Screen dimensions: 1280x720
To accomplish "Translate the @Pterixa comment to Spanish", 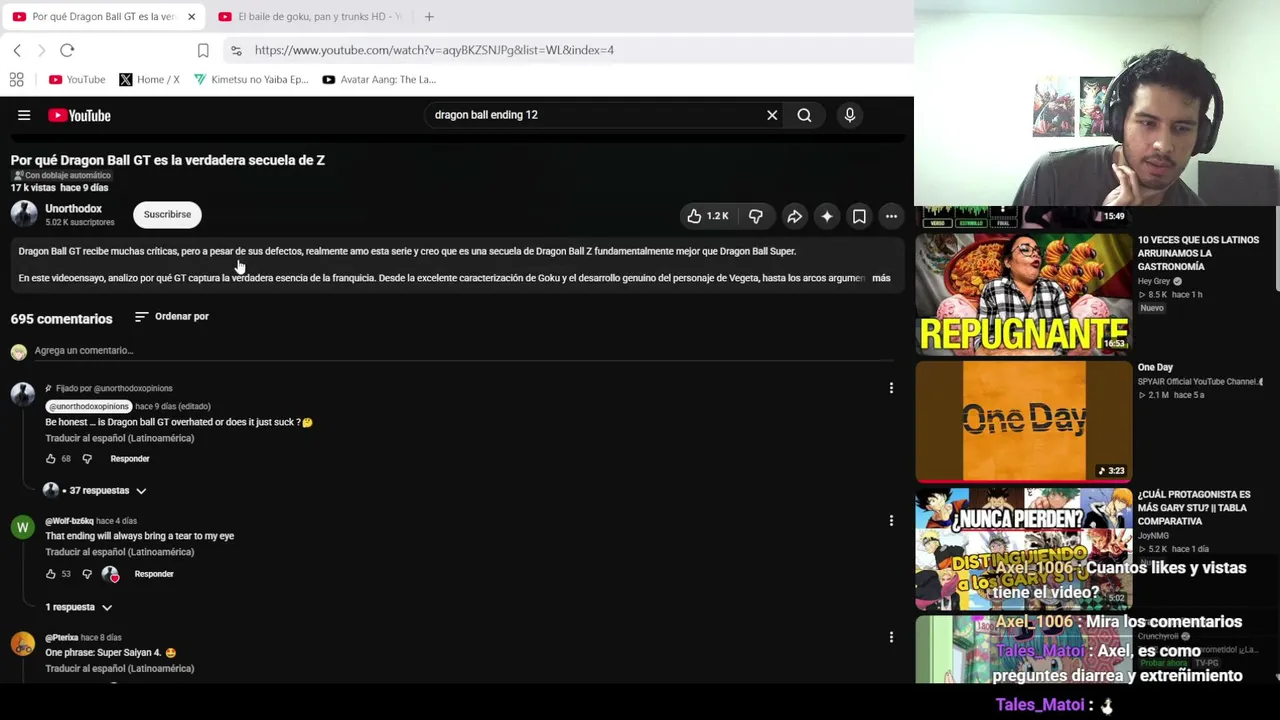I will pyautogui.click(x=119, y=669).
